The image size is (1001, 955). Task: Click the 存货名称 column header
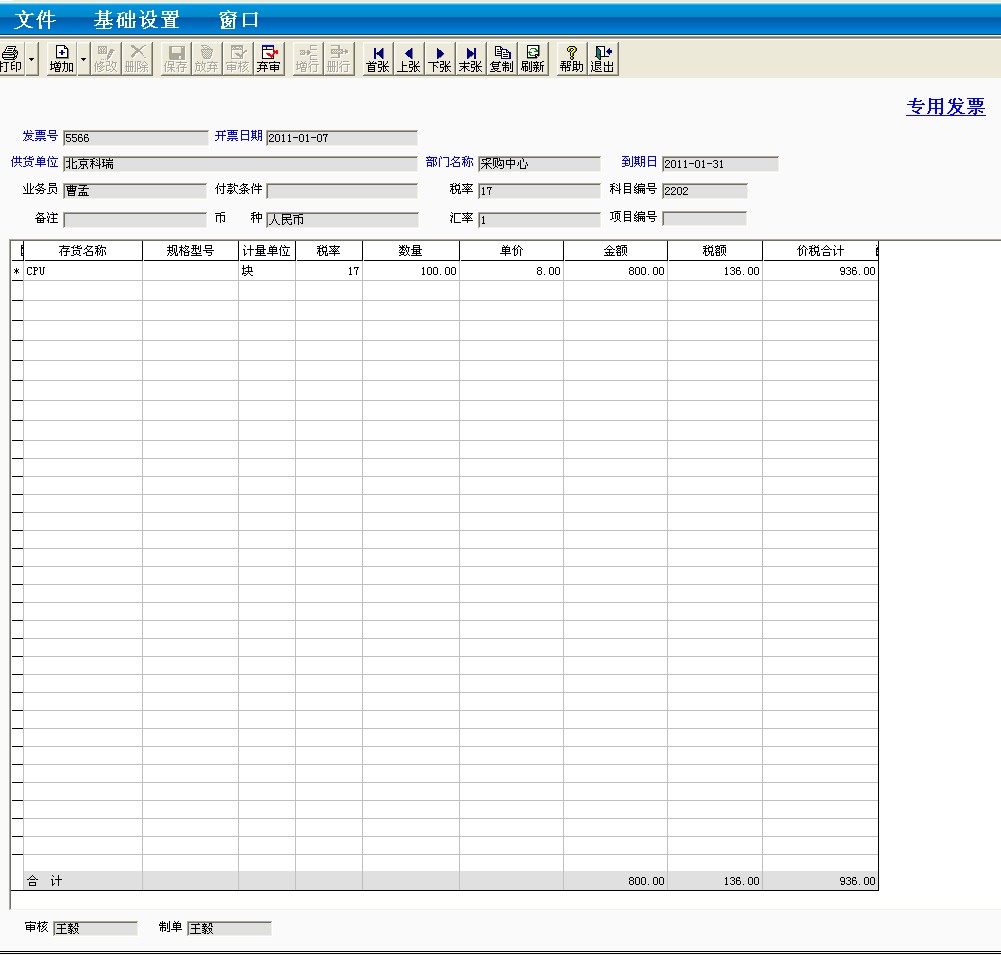tap(82, 251)
